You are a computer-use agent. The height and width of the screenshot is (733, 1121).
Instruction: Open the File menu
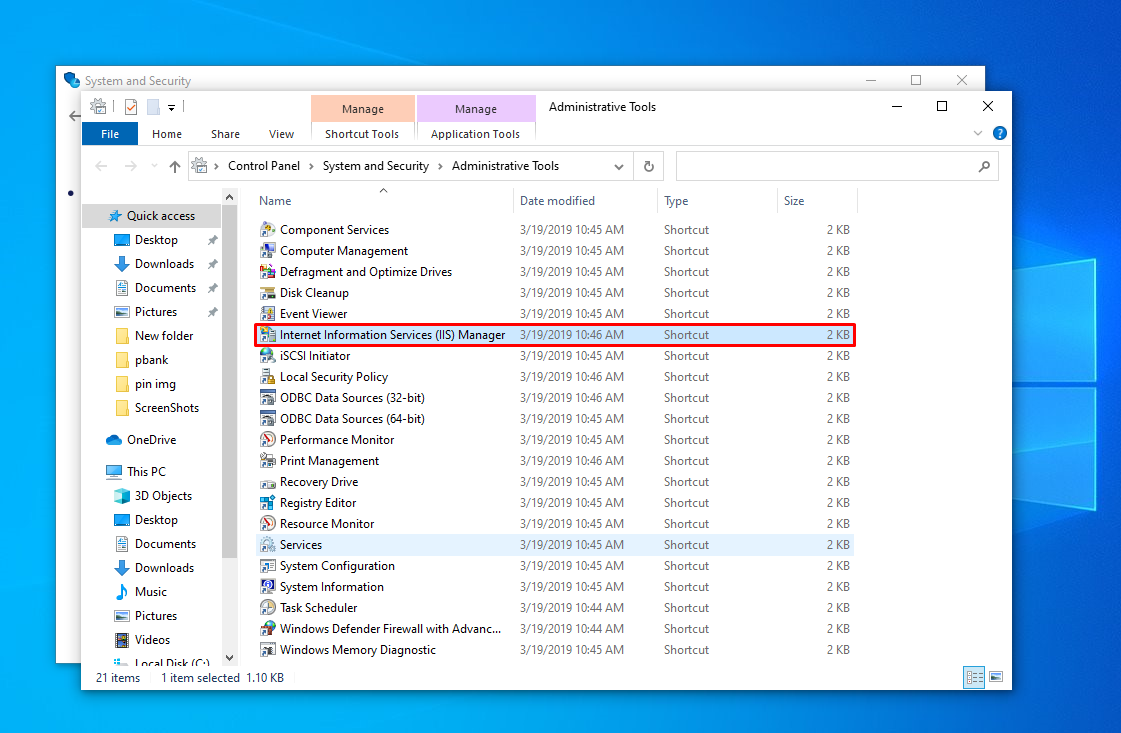pyautogui.click(x=110, y=134)
